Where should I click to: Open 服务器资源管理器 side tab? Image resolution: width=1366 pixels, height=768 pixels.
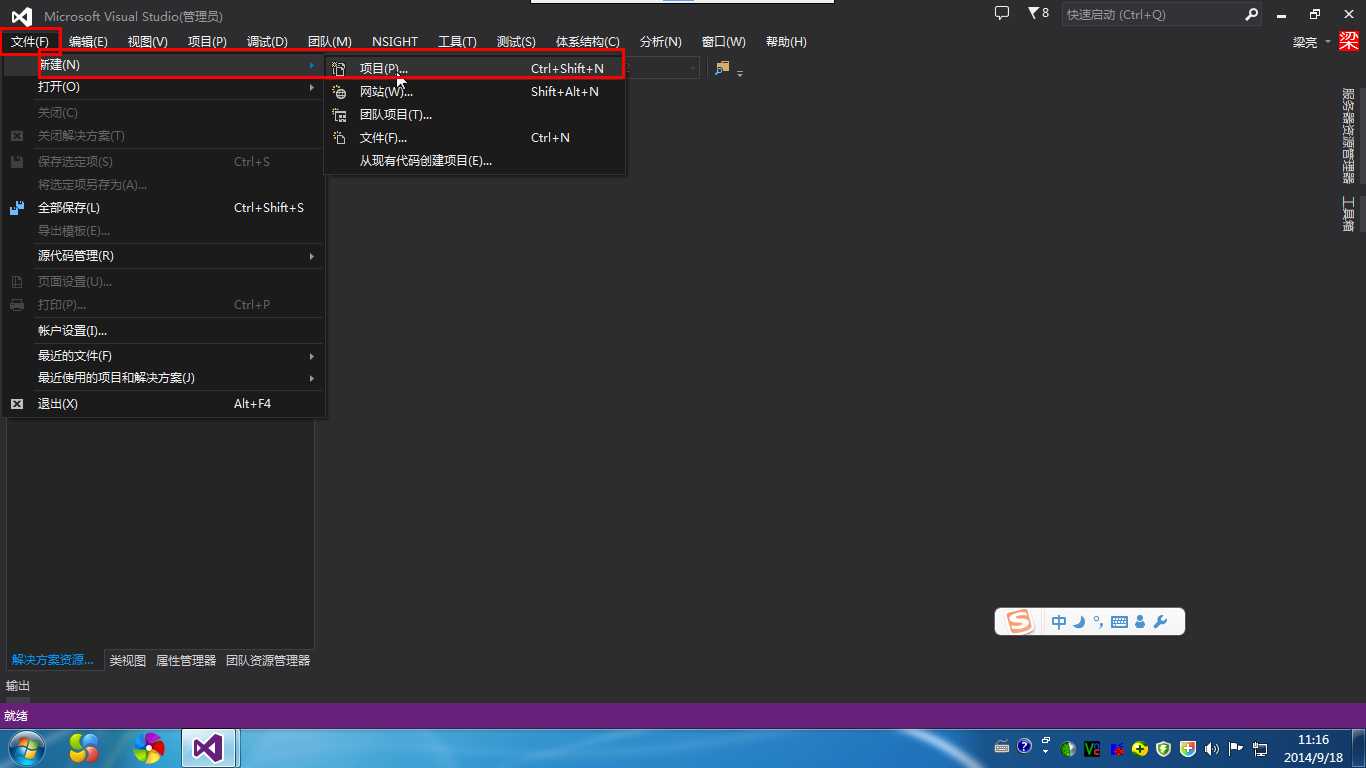click(1348, 136)
